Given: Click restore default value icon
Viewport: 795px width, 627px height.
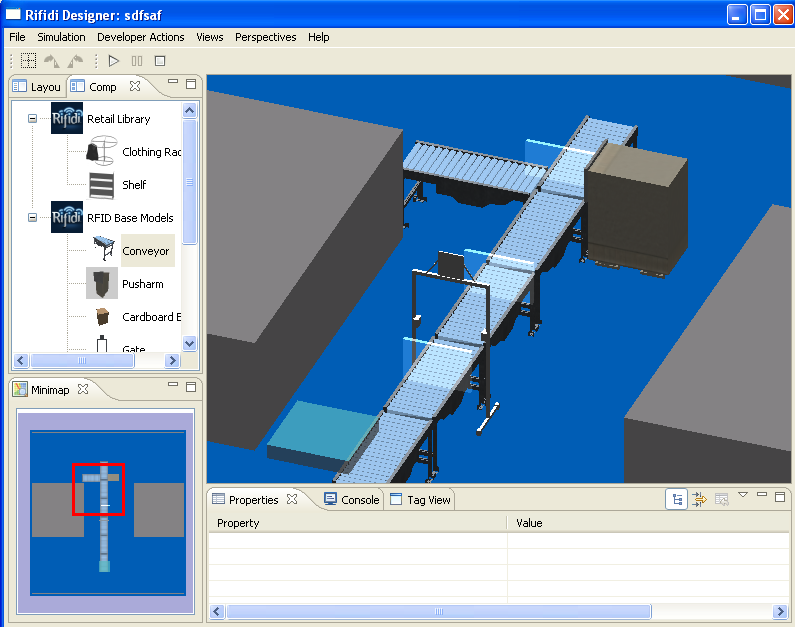Looking at the screenshot, I should [721, 499].
